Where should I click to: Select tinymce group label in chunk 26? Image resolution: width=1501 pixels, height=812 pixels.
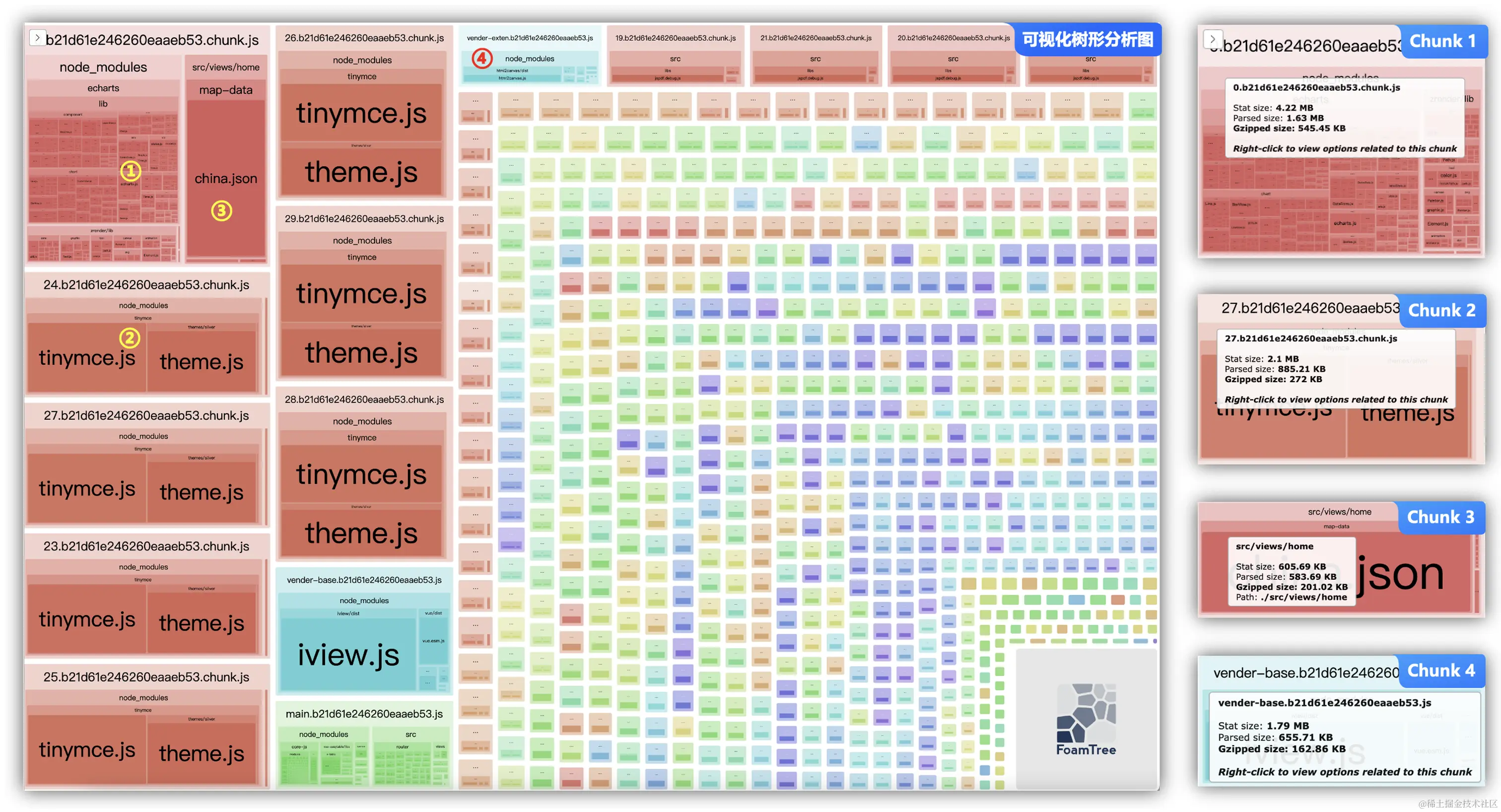[362, 76]
